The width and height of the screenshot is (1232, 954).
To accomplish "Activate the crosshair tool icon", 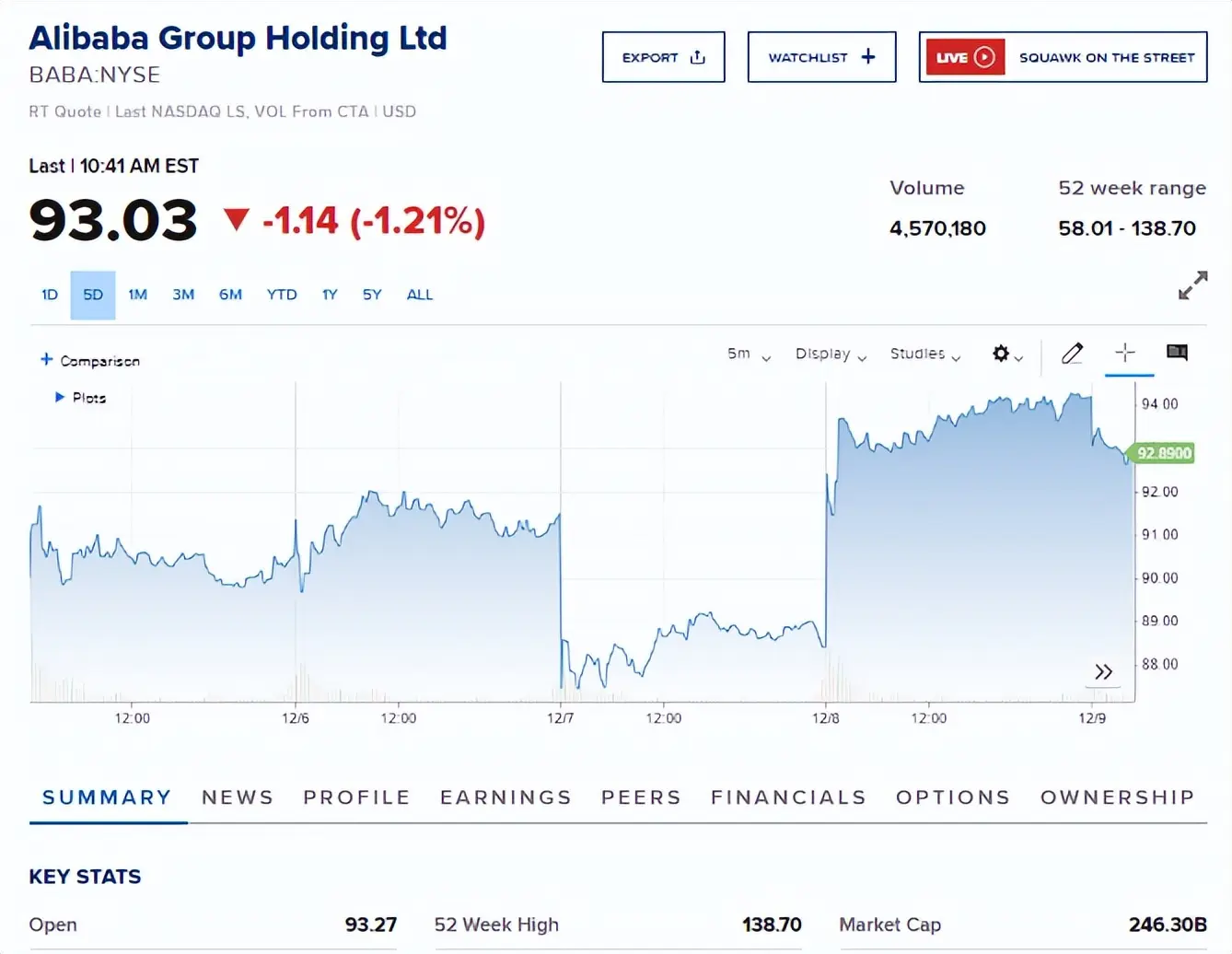I will pos(1125,353).
